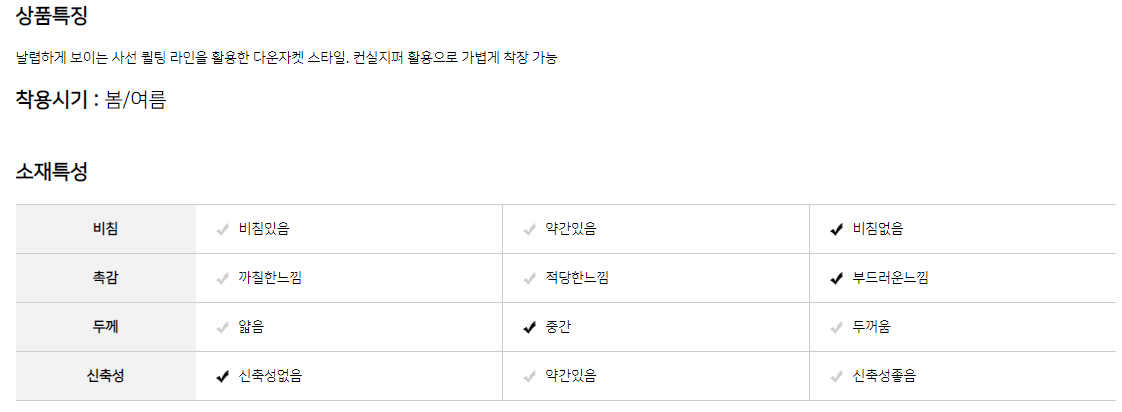The image size is (1122, 412).
Task: Select the checkmark next to 적당한느낌
Action: pyautogui.click(x=529, y=278)
